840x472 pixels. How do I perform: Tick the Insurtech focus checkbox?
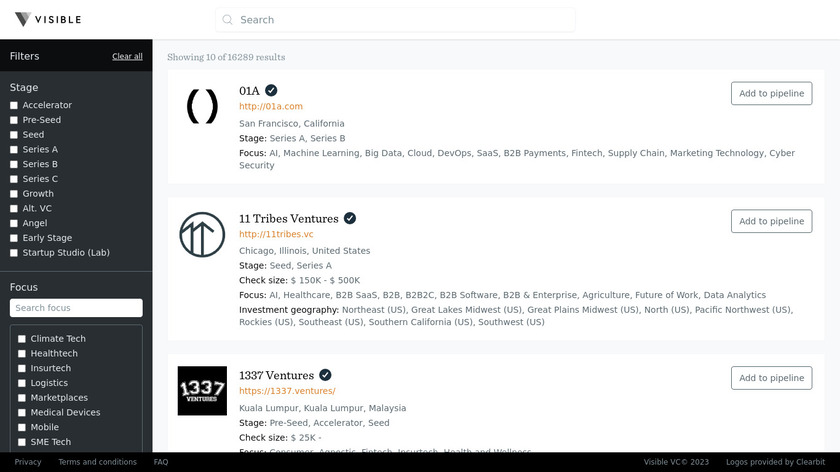point(22,369)
